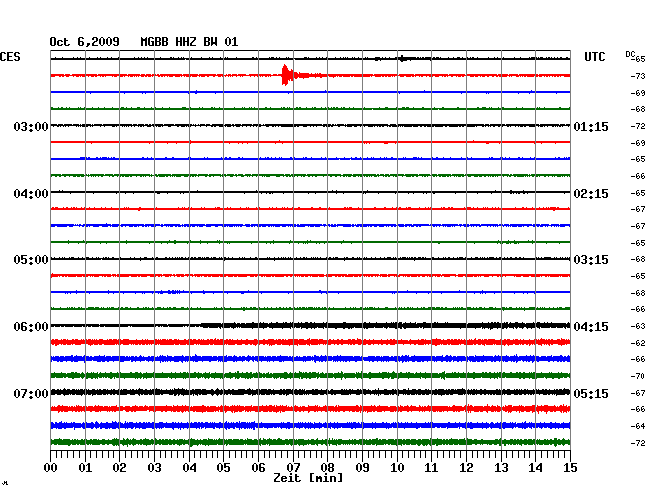The height and width of the screenshot is (494, 650).
Task: Select the DC offset value "-63"
Action: (638, 326)
